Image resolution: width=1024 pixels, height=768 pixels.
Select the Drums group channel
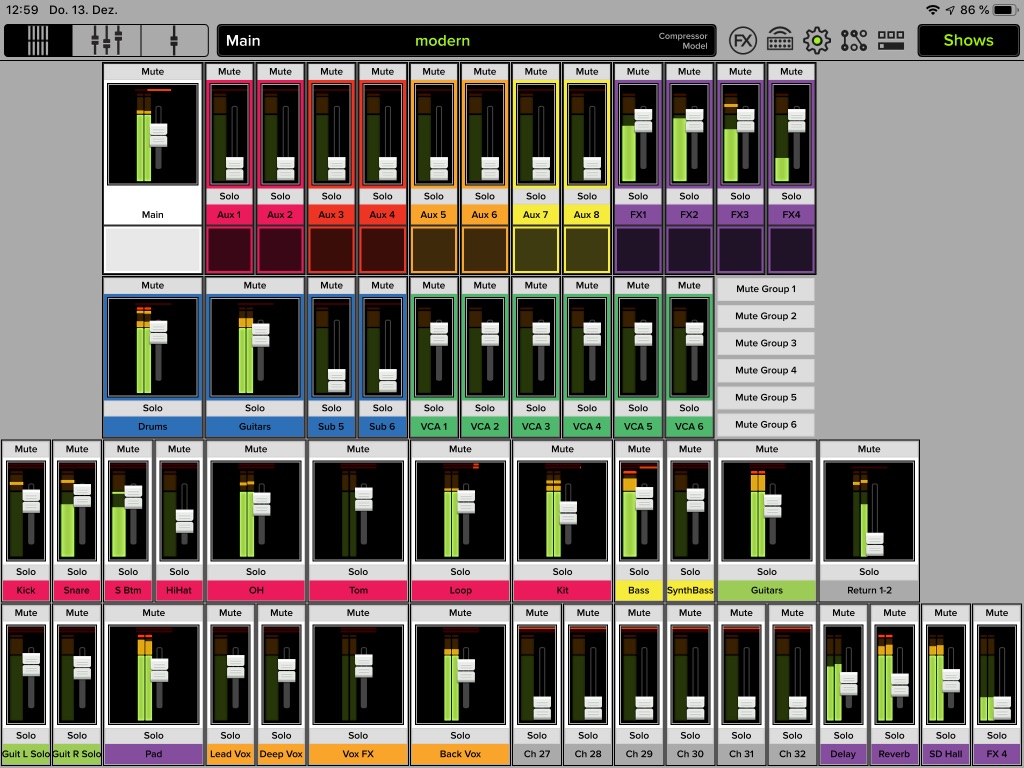click(152, 425)
